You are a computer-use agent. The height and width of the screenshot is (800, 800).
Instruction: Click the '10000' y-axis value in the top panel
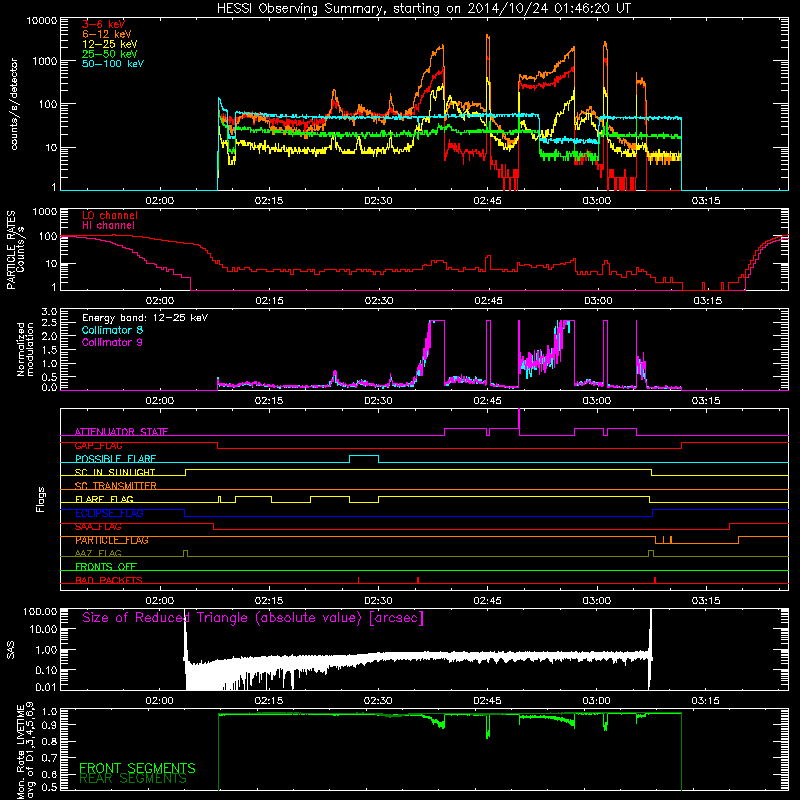point(42,21)
